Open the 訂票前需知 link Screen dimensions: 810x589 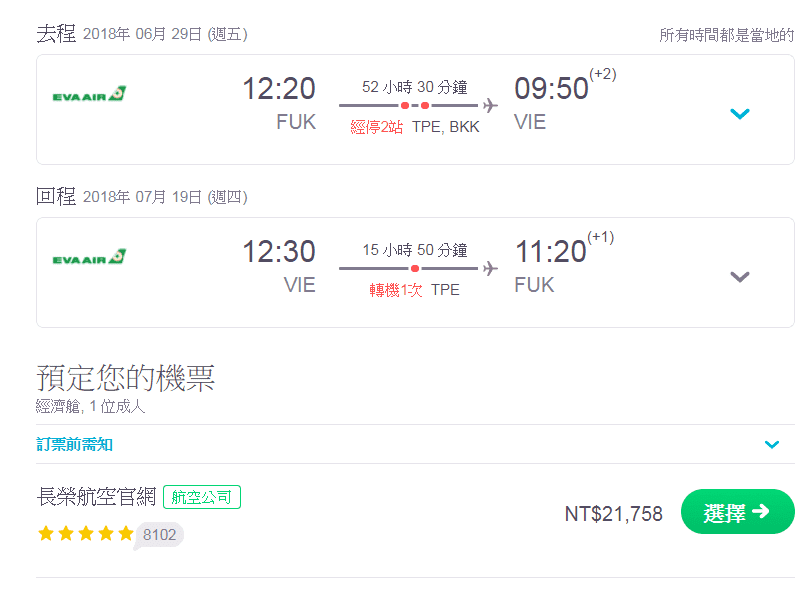(x=74, y=444)
